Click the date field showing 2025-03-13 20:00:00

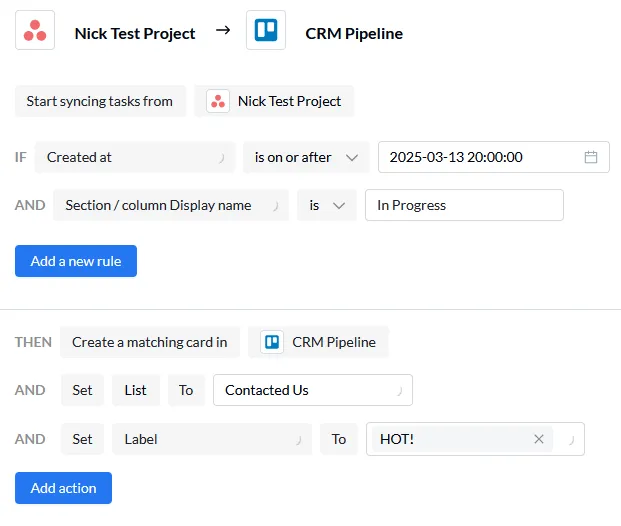pyautogui.click(x=480, y=157)
